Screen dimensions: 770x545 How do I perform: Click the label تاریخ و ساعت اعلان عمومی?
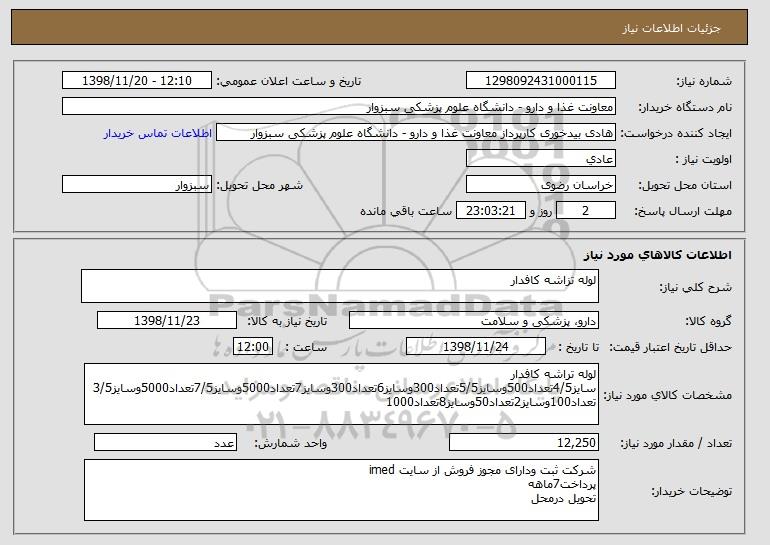(289, 81)
